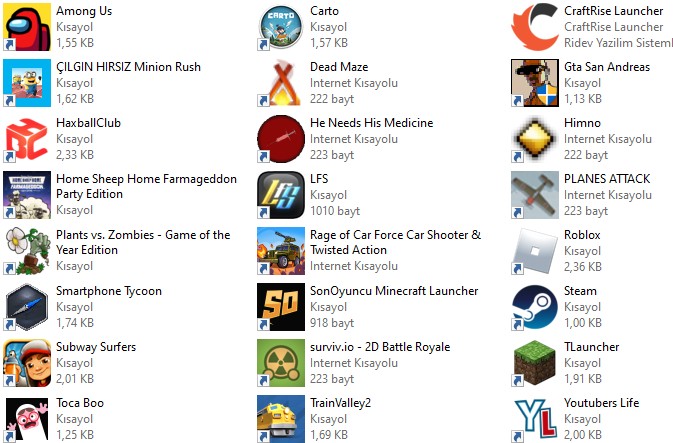Image resolution: width=673 pixels, height=443 pixels.
Task: Click the SonOyuncu Minecraft Launcher name
Action: pos(394,291)
